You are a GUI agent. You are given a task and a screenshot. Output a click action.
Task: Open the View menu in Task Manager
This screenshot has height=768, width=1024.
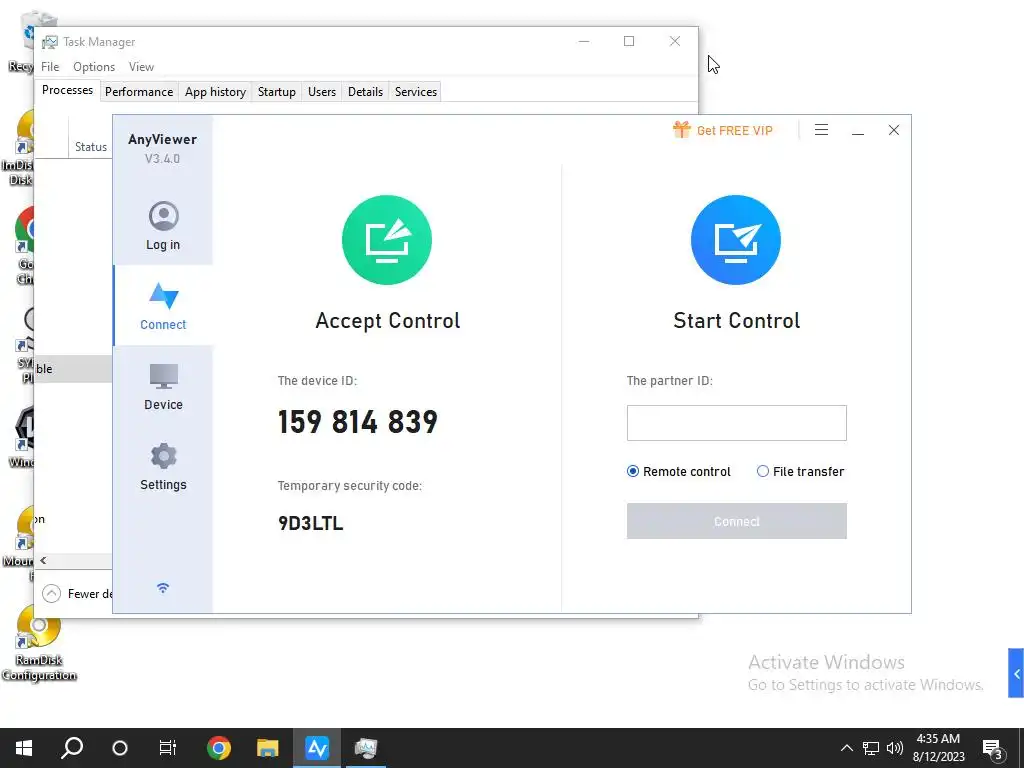tap(141, 67)
